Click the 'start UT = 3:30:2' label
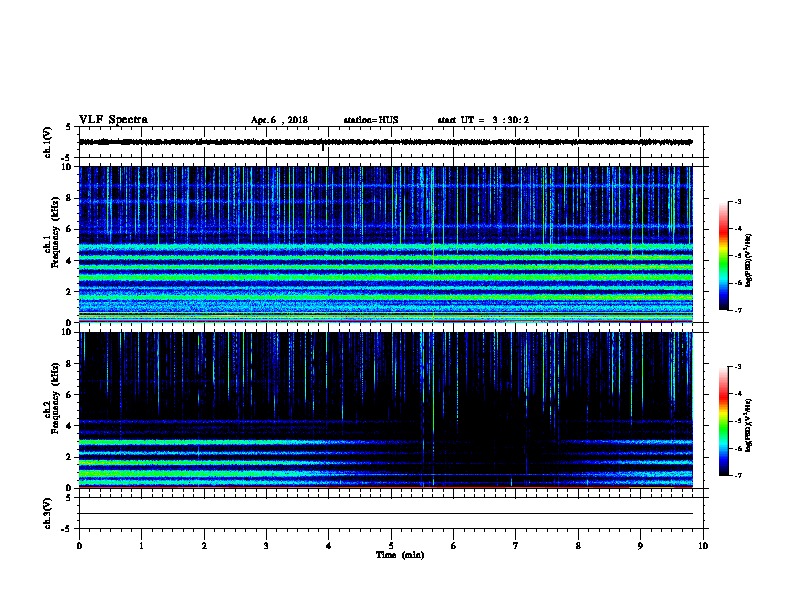The width and height of the screenshot is (792, 612). point(483,120)
